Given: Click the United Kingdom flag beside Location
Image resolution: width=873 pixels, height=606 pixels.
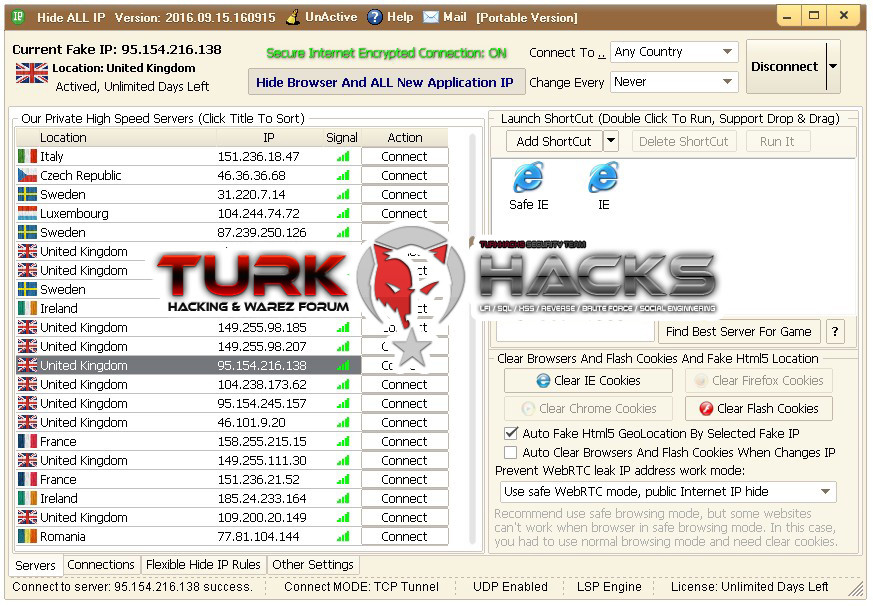Looking at the screenshot, I should (32, 72).
